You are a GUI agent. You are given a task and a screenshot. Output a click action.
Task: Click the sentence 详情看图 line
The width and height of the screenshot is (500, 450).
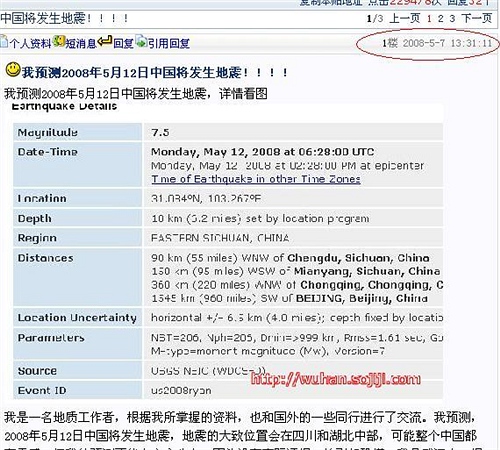coord(136,94)
